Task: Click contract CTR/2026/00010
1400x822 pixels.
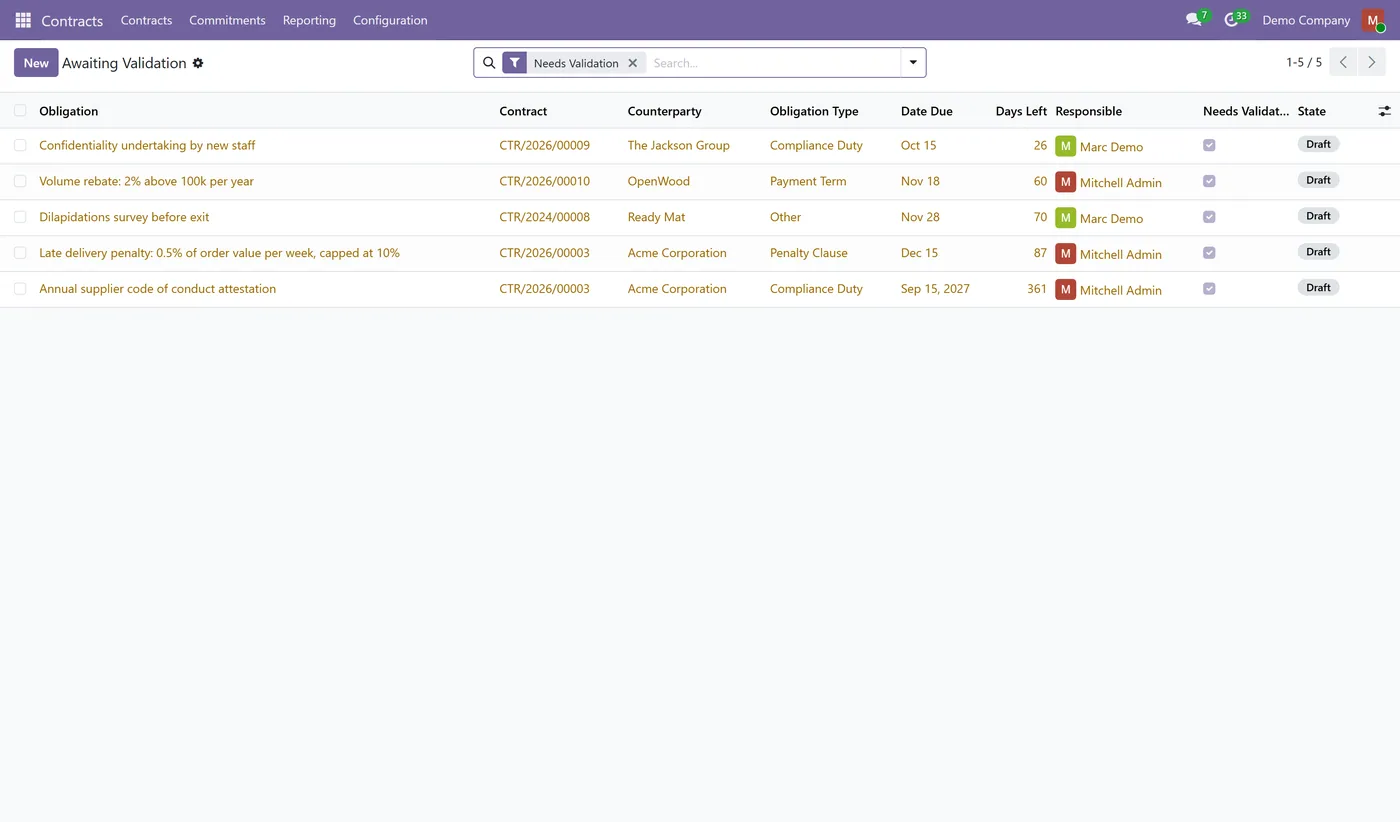Action: tap(544, 181)
